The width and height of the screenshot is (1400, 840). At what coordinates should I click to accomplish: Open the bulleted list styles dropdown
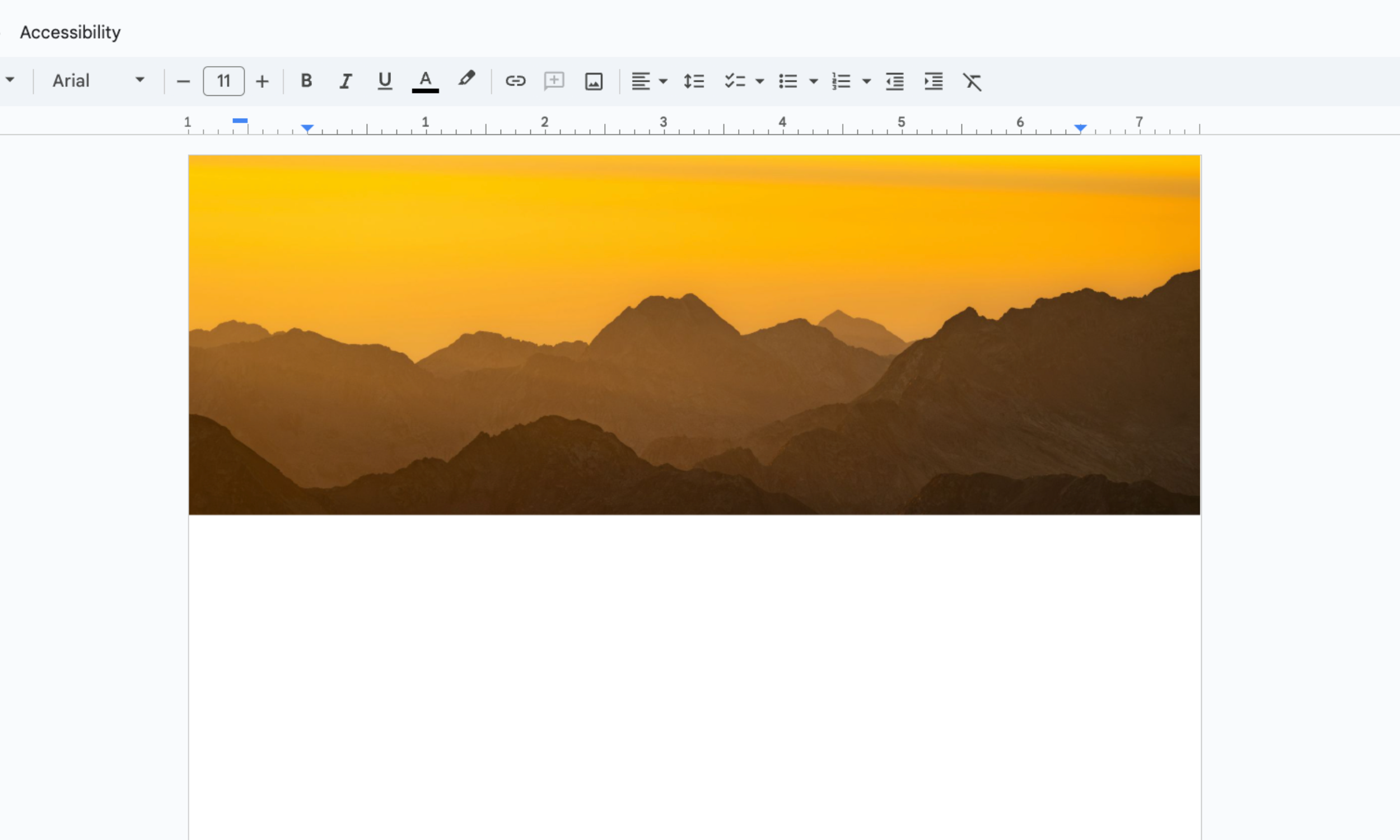813,81
